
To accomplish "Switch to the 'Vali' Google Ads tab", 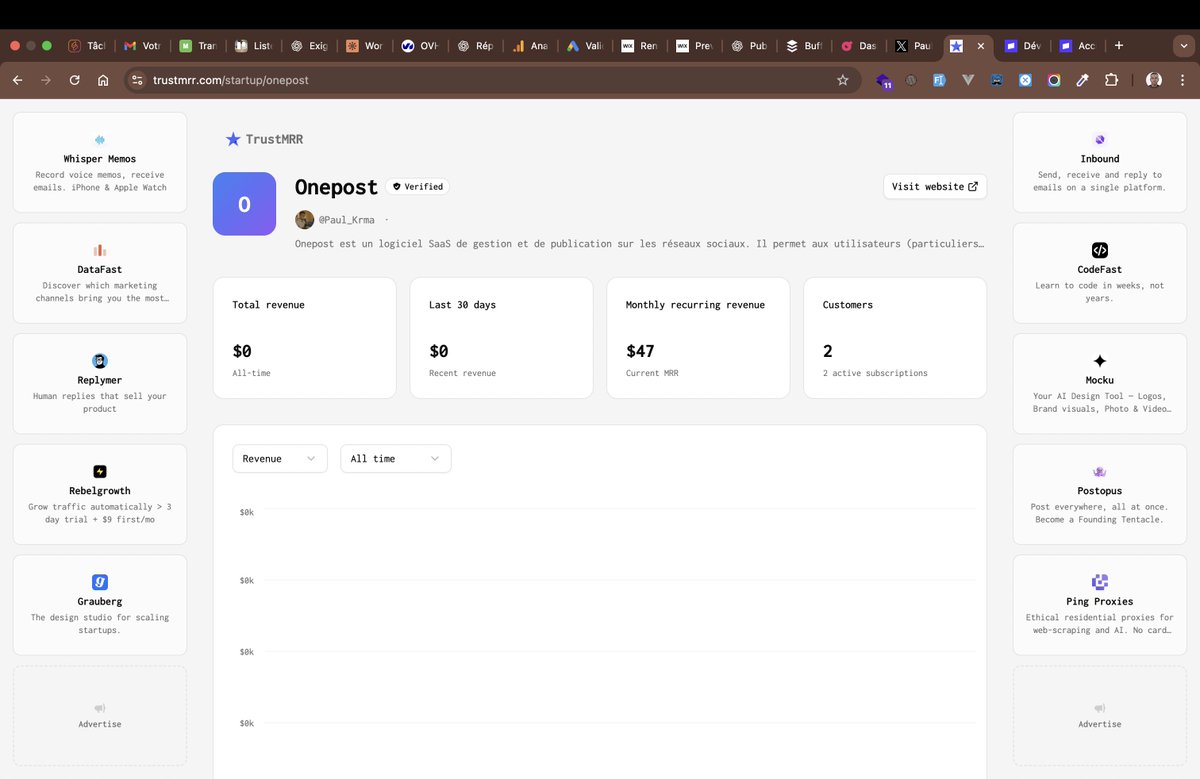I will 585,46.
